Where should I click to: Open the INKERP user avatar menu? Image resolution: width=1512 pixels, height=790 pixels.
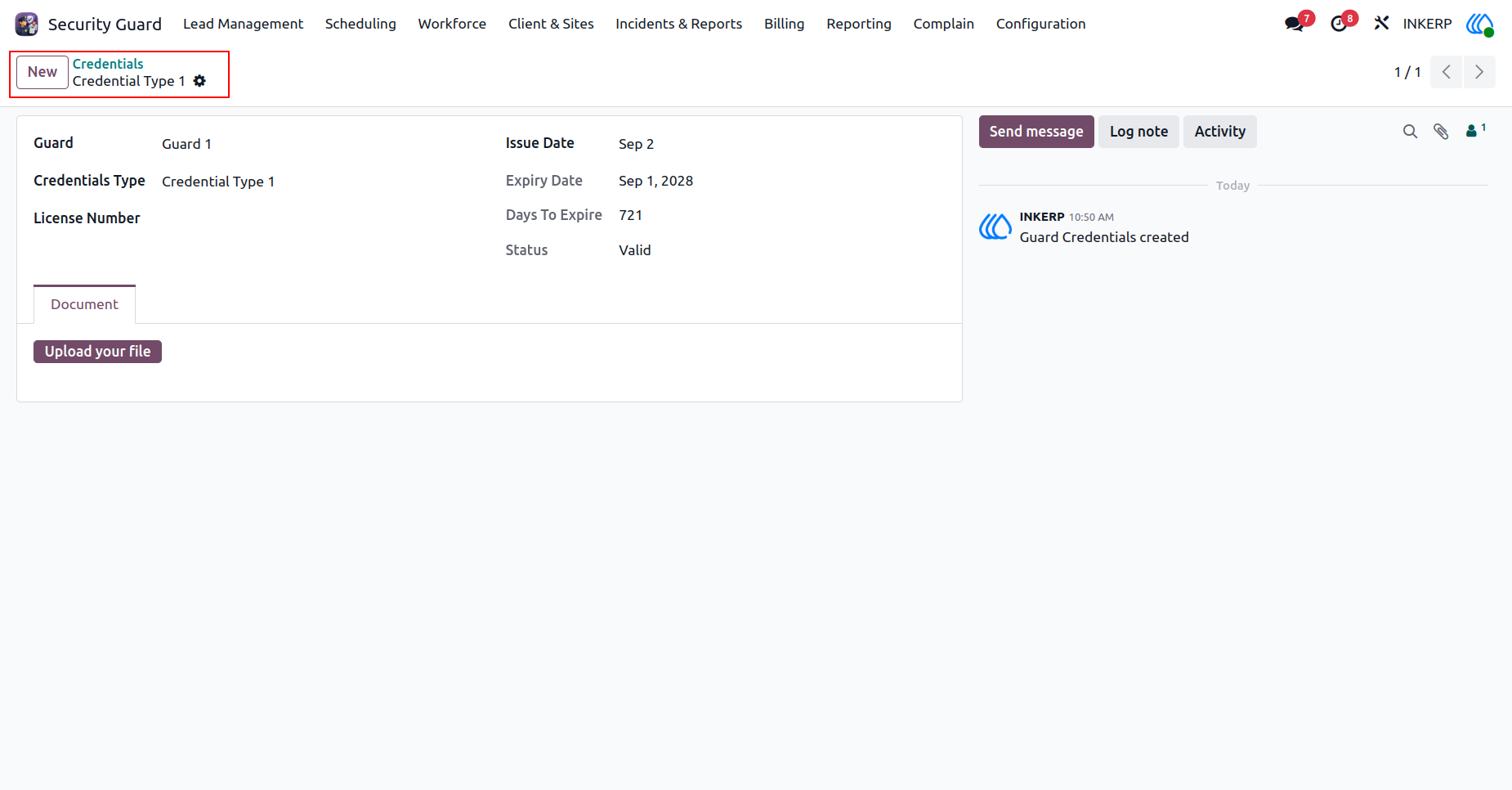tap(1479, 24)
